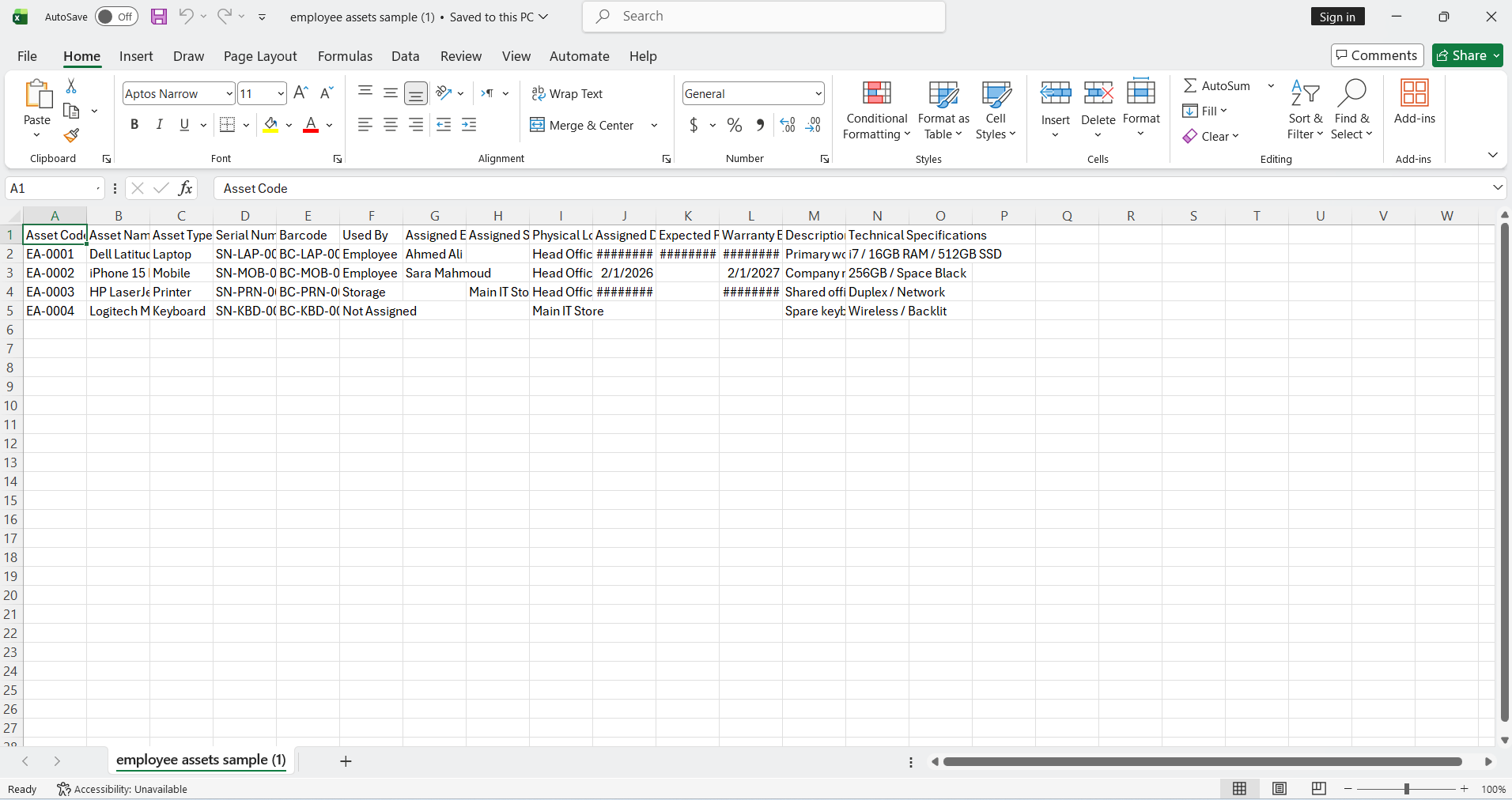Select Normal view in status bar

[1240, 789]
